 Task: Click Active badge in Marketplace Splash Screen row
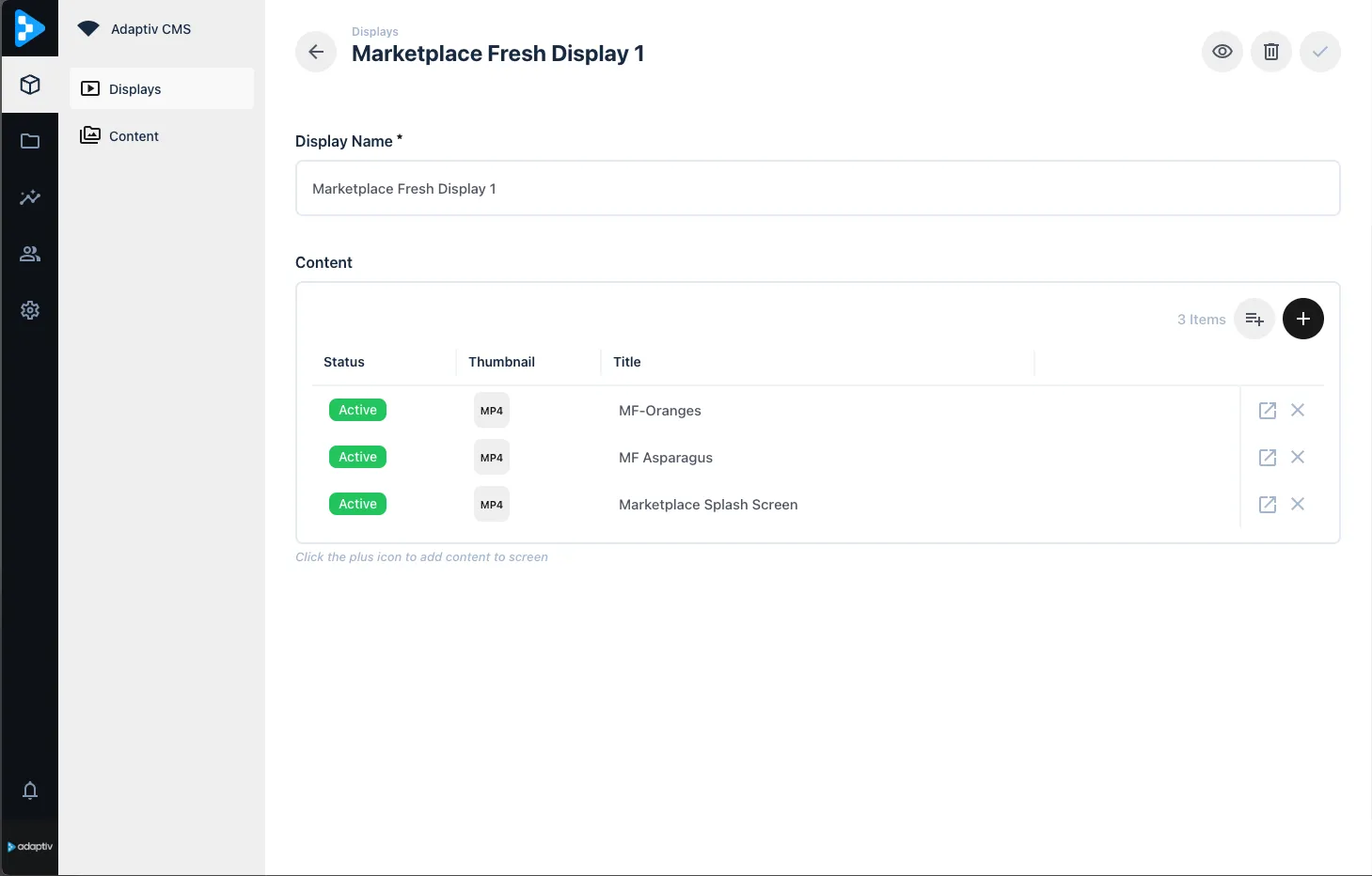(x=357, y=504)
